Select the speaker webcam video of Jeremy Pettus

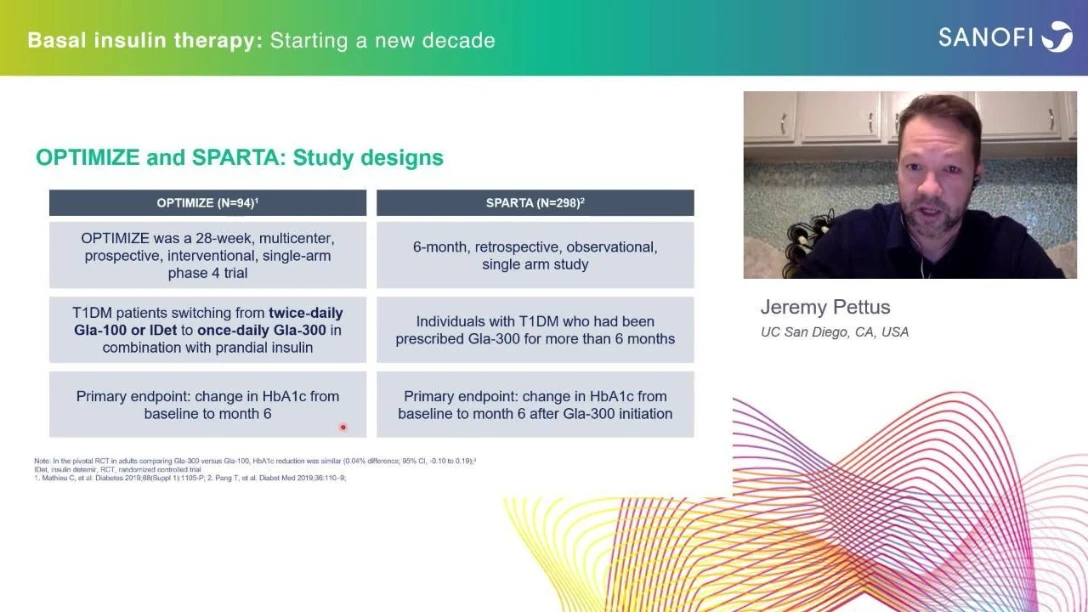pyautogui.click(x=910, y=185)
